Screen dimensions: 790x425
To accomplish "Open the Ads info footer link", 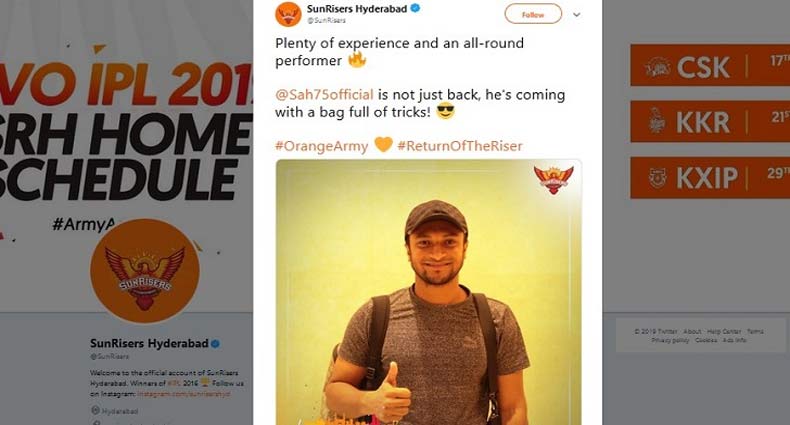I will tap(734, 340).
